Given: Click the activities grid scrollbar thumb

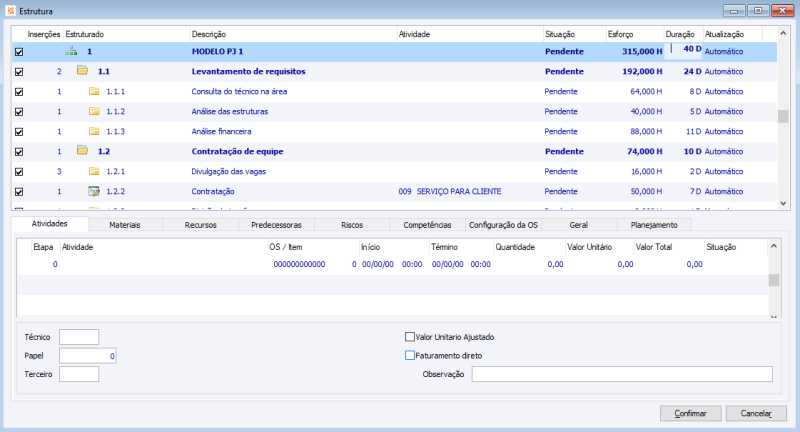Looking at the screenshot, I should pos(773,280).
